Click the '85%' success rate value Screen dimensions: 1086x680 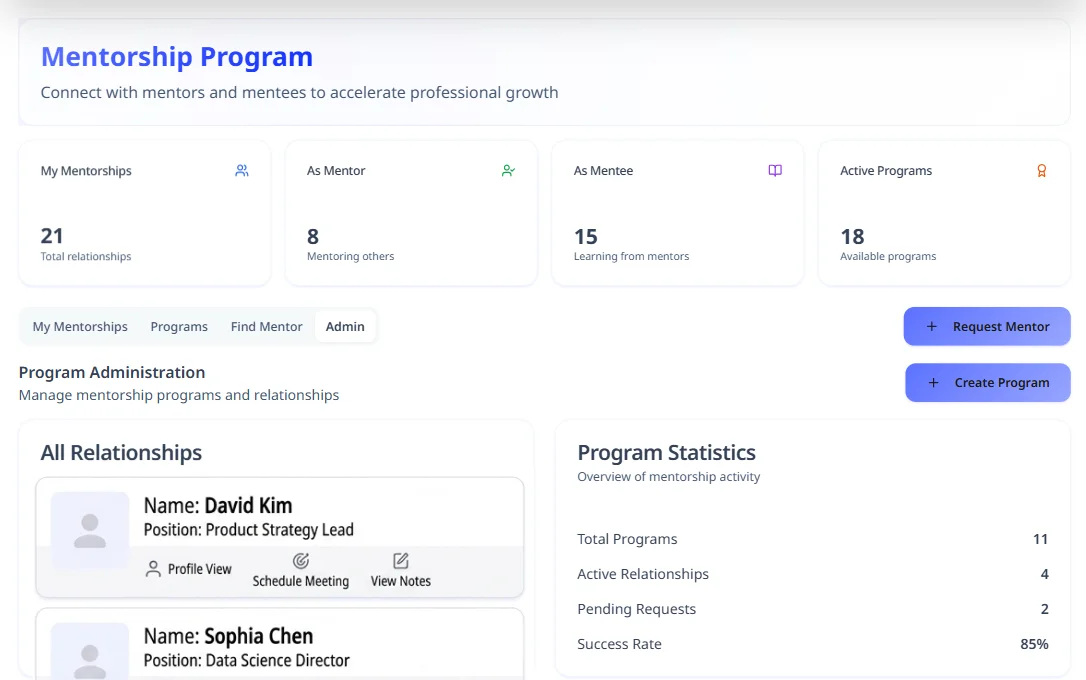(1034, 644)
